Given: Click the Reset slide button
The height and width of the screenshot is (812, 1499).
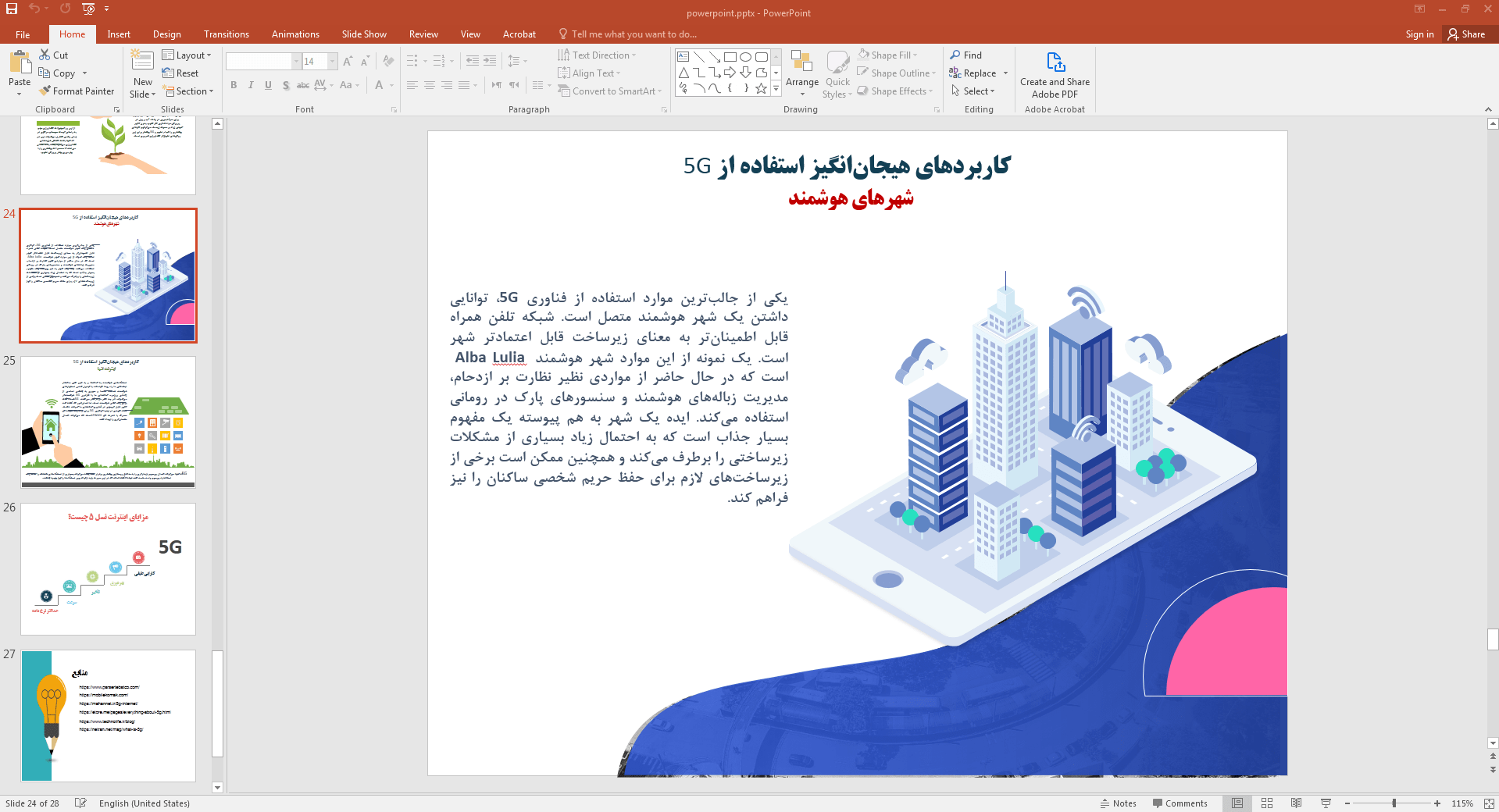Looking at the screenshot, I should pos(180,73).
